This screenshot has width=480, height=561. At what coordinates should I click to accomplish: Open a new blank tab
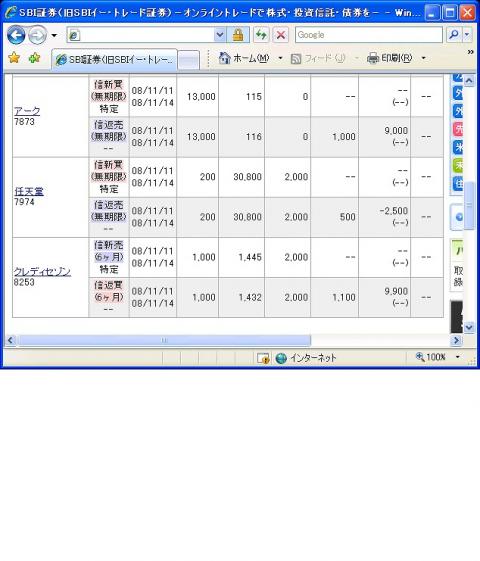pos(188,60)
